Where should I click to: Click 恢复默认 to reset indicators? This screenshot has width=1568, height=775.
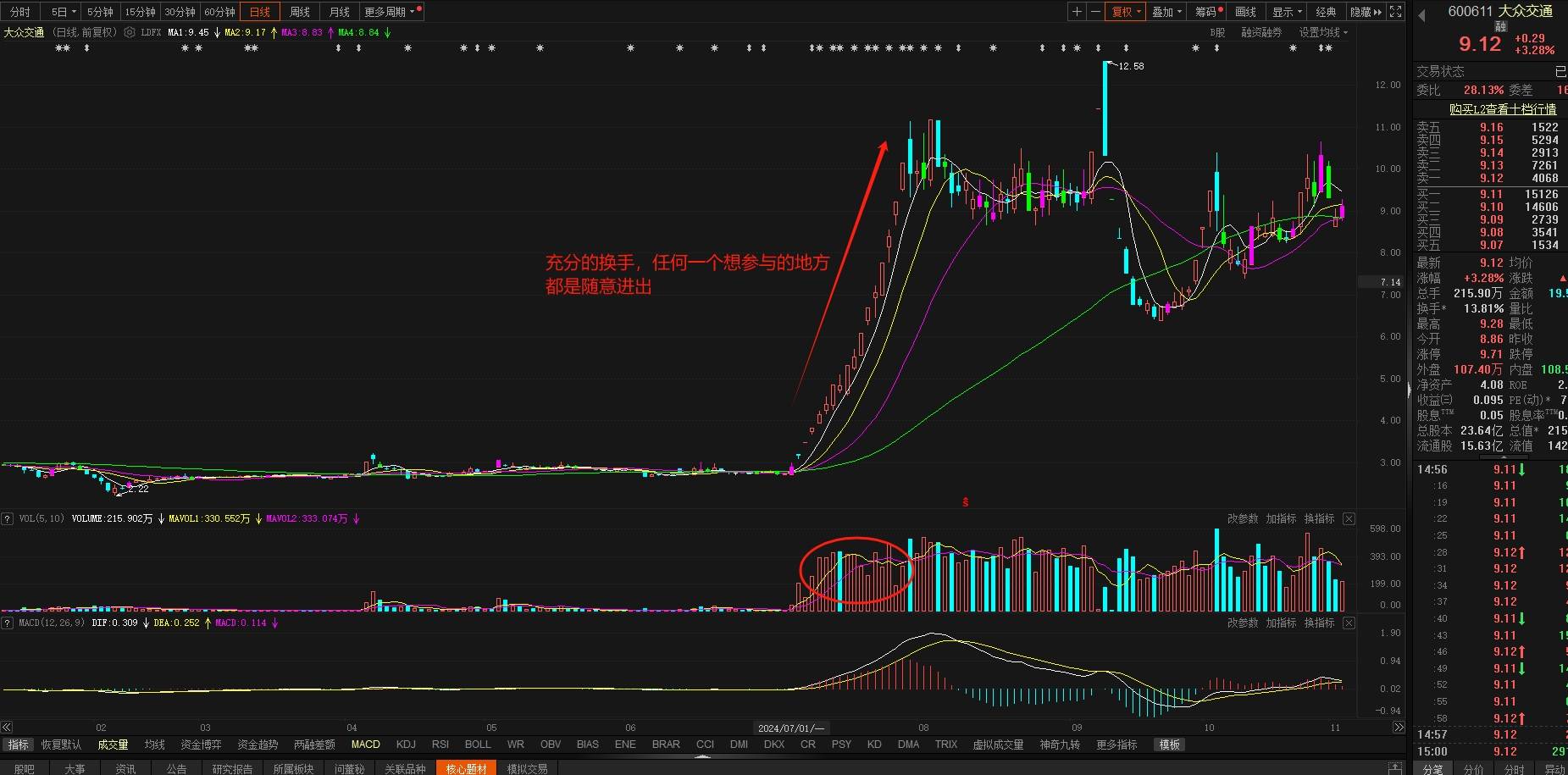pos(62,745)
